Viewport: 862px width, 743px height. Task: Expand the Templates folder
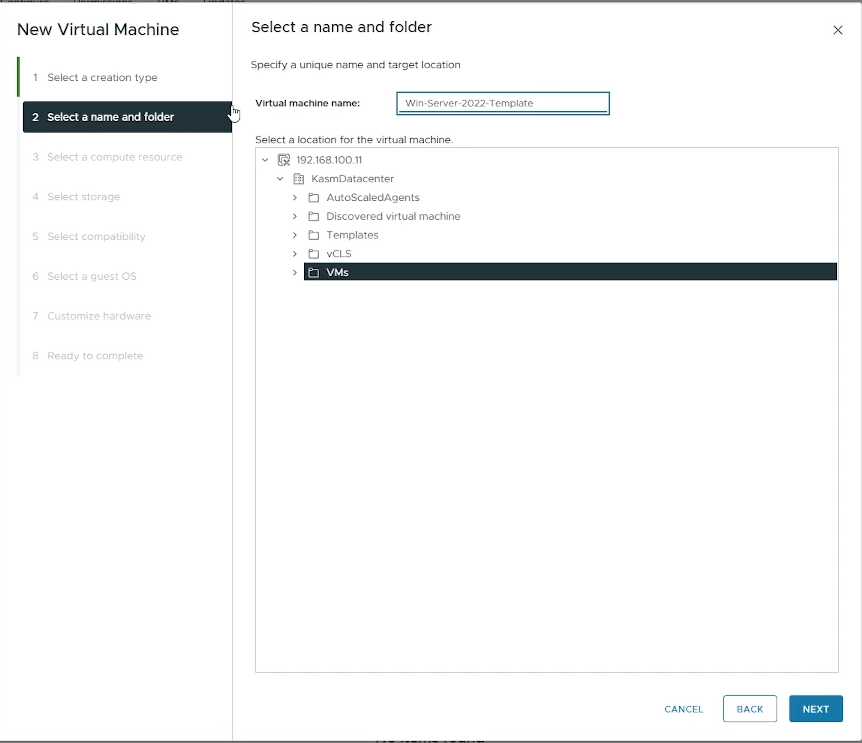pos(294,234)
